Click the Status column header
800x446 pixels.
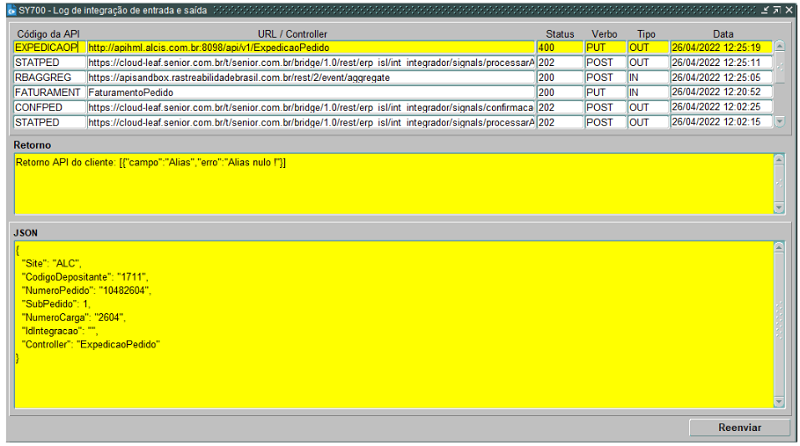pos(560,34)
